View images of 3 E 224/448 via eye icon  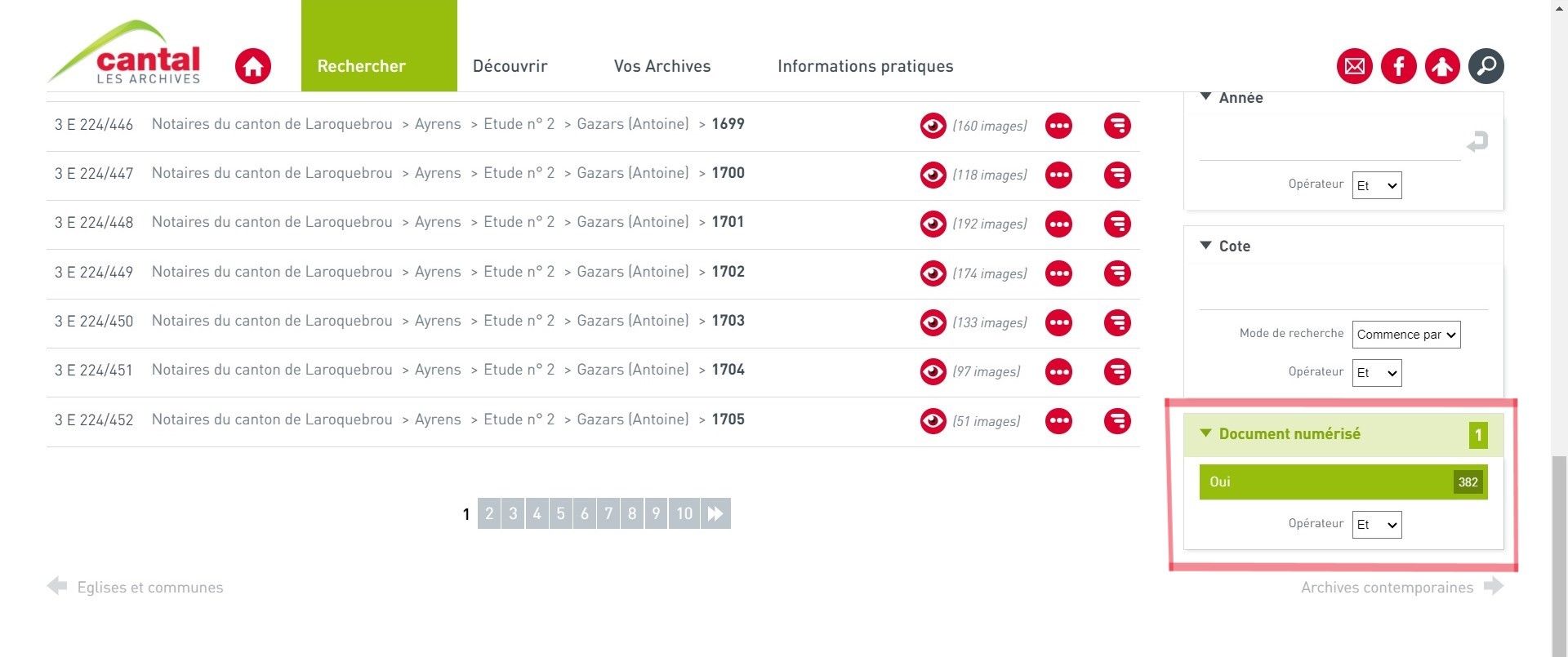[933, 224]
